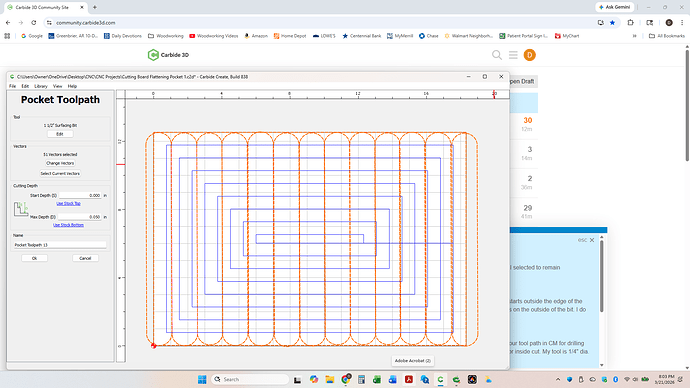Click the Use Stock Bottom link

(68, 225)
